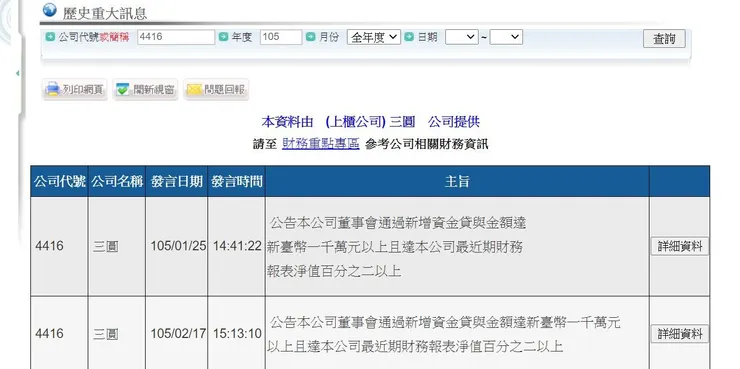Click the 公司代號或簡稱 field label
The height and width of the screenshot is (369, 740).
[x=94, y=37]
